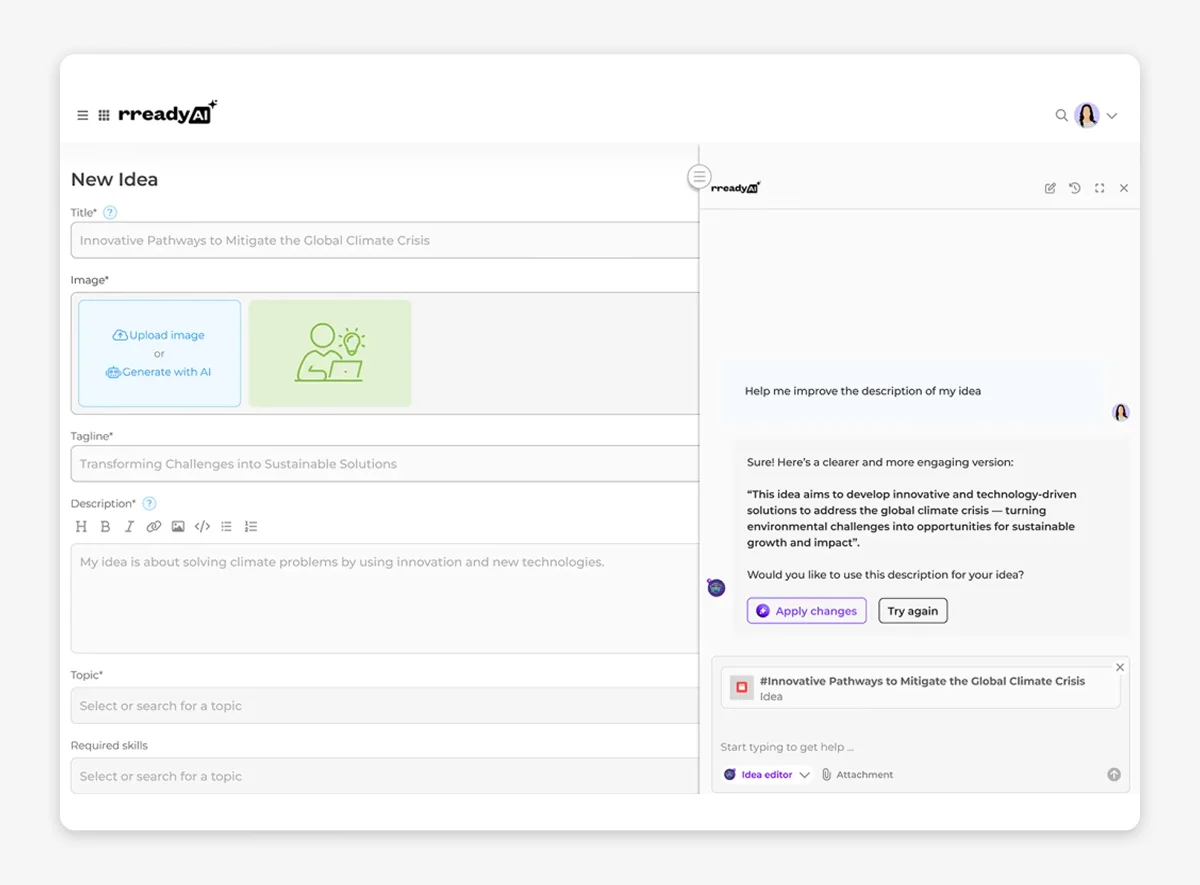
Task: Insert numbered list in description
Action: [251, 526]
